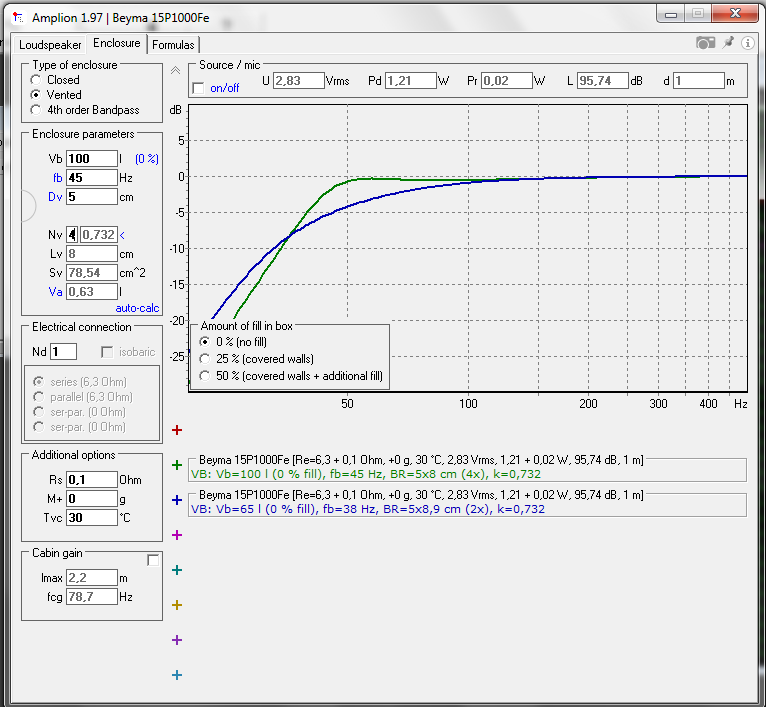Switch to the Enclosure tab
The width and height of the screenshot is (766, 707).
pyautogui.click(x=117, y=43)
